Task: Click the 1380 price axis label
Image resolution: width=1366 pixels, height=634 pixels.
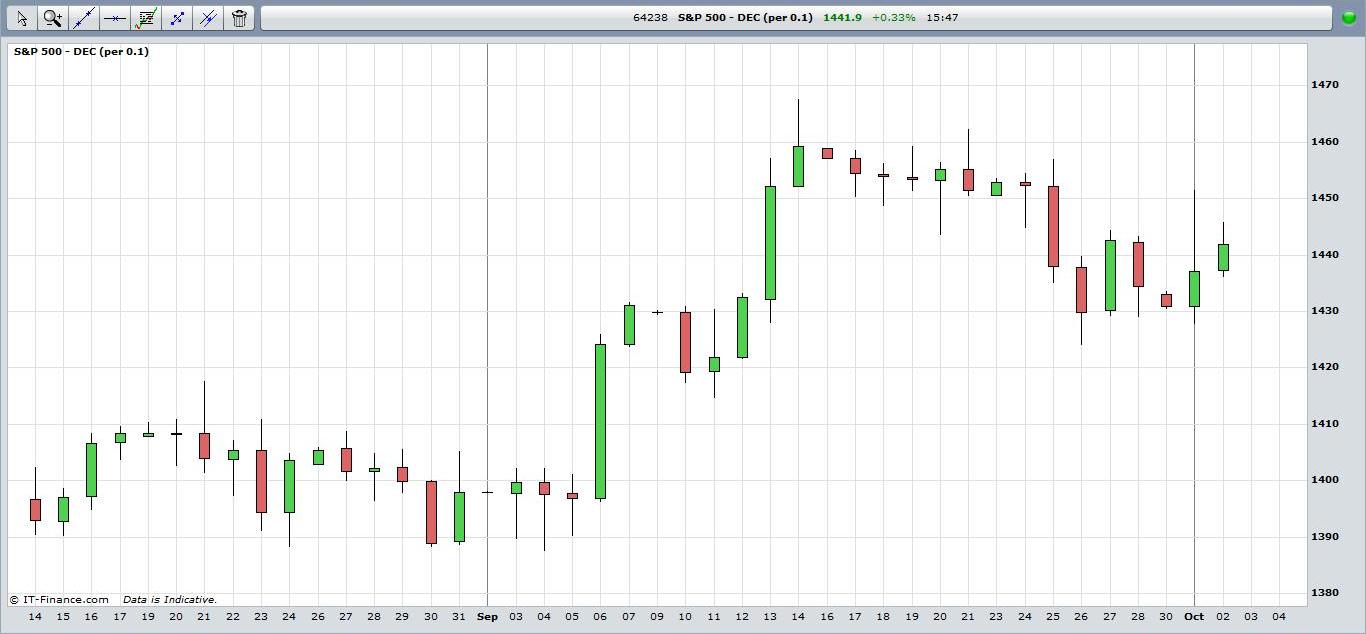Action: (x=1325, y=593)
